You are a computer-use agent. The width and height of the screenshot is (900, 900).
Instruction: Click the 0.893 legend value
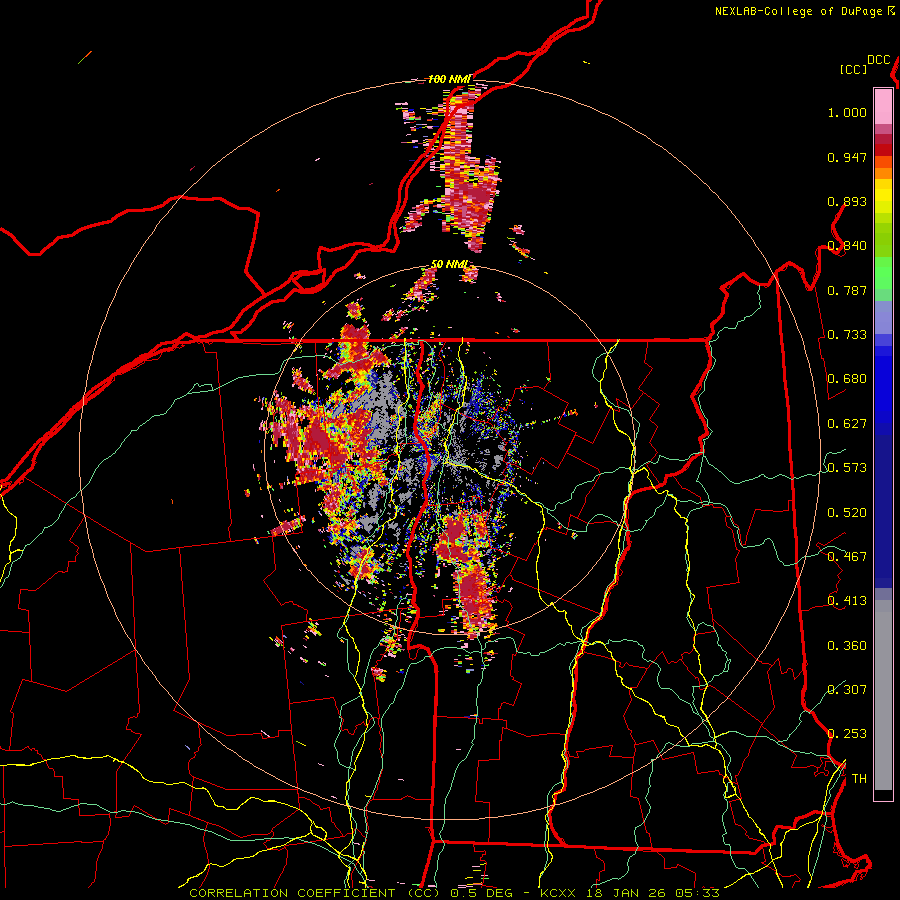click(x=847, y=201)
